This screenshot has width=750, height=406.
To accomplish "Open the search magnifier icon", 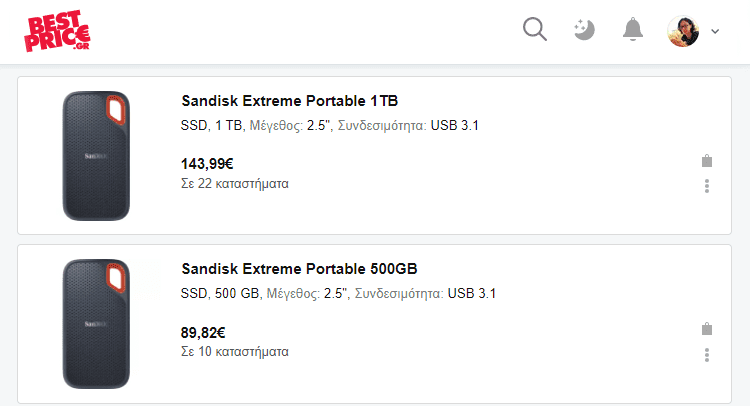I will coord(535,30).
